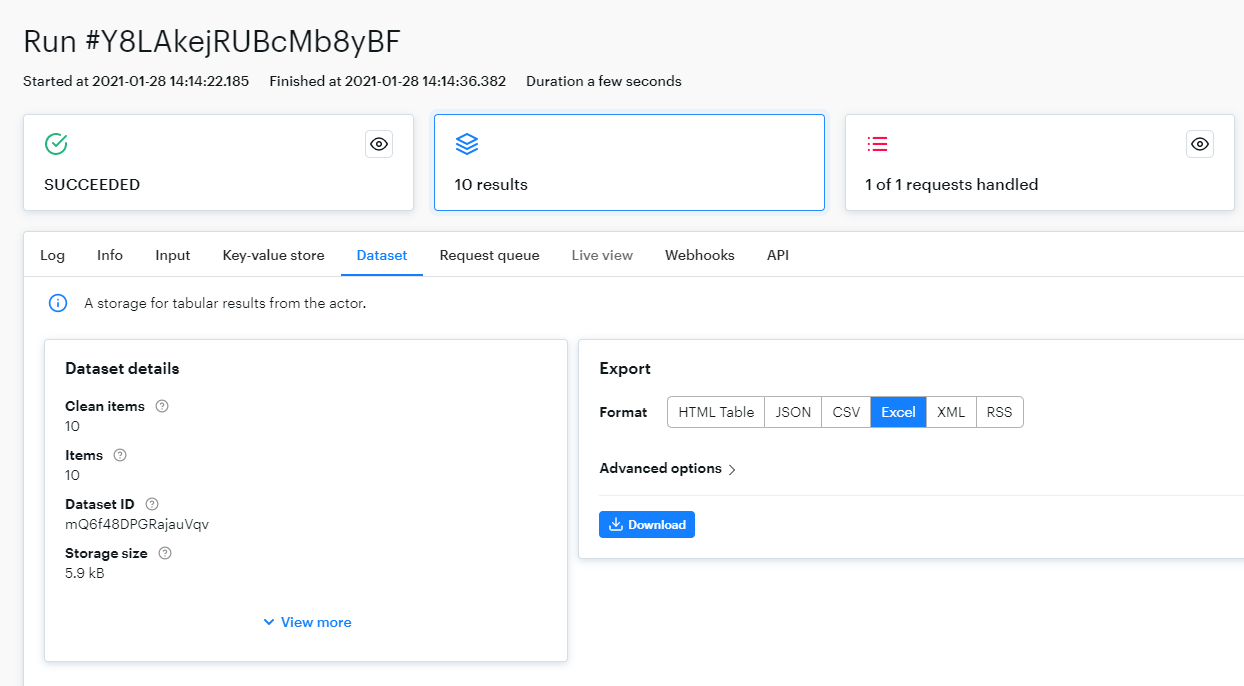This screenshot has width=1244, height=686.
Task: Click the Export heading
Action: (625, 369)
